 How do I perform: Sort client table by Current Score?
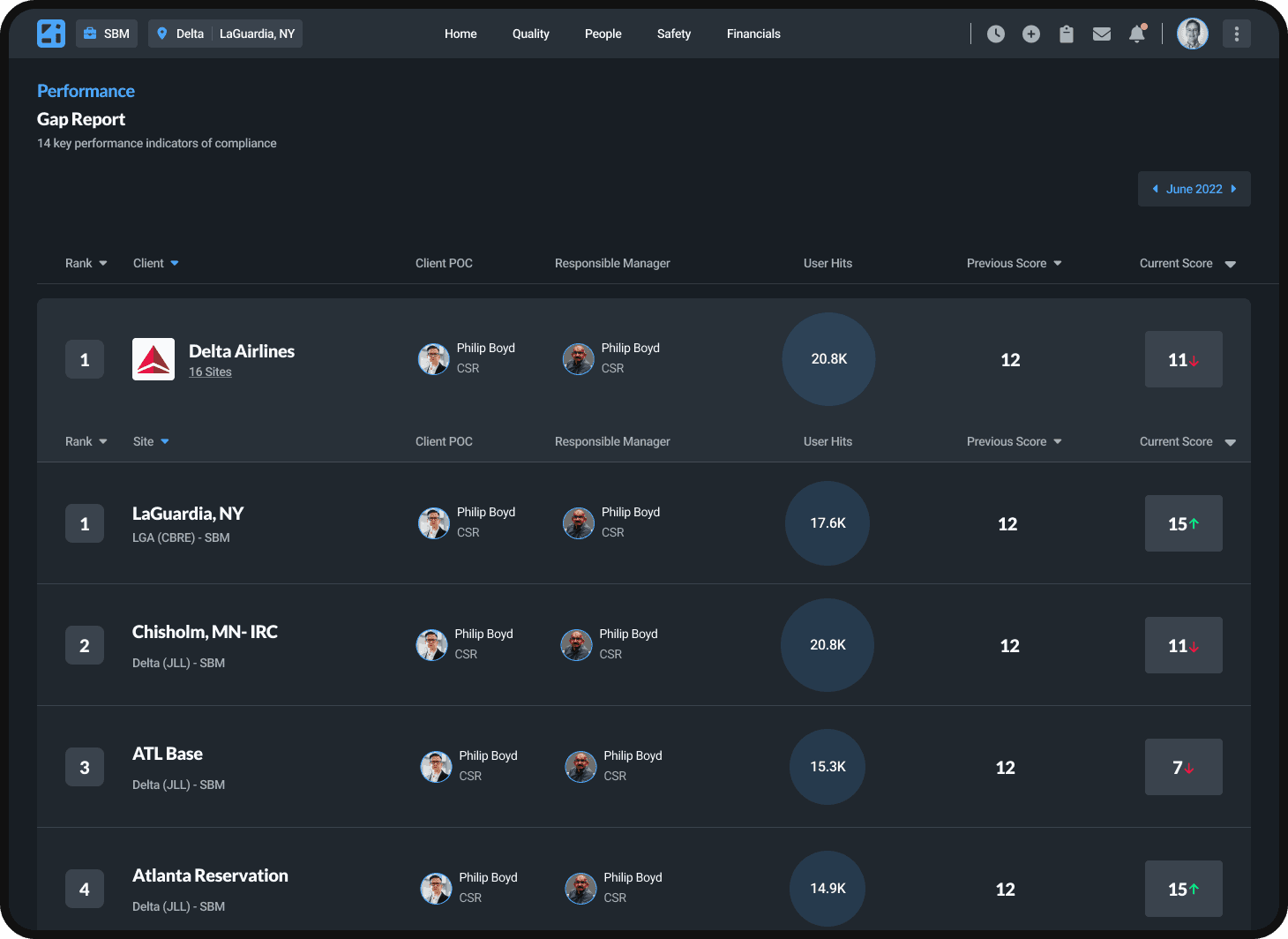tap(1187, 263)
